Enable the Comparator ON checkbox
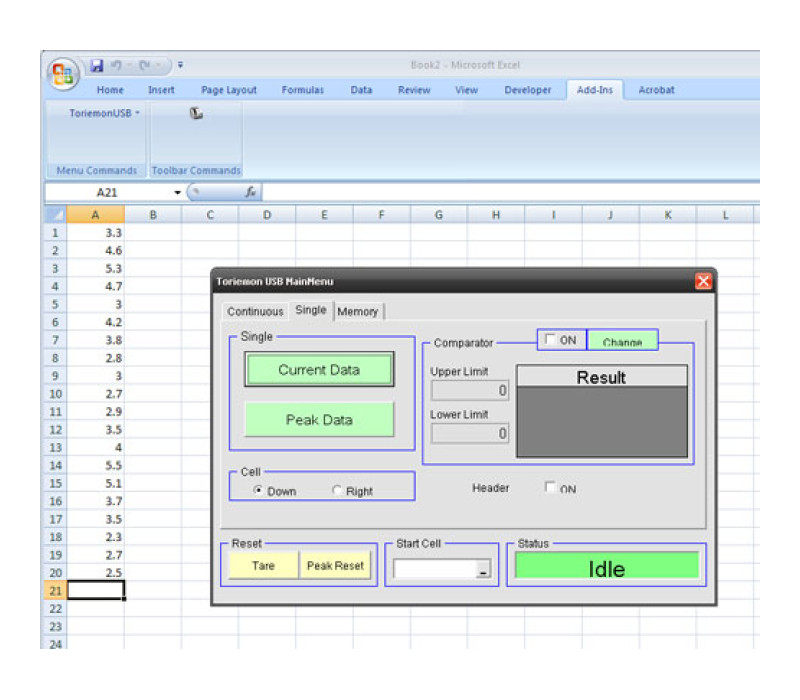The width and height of the screenshot is (800, 700). (x=551, y=339)
